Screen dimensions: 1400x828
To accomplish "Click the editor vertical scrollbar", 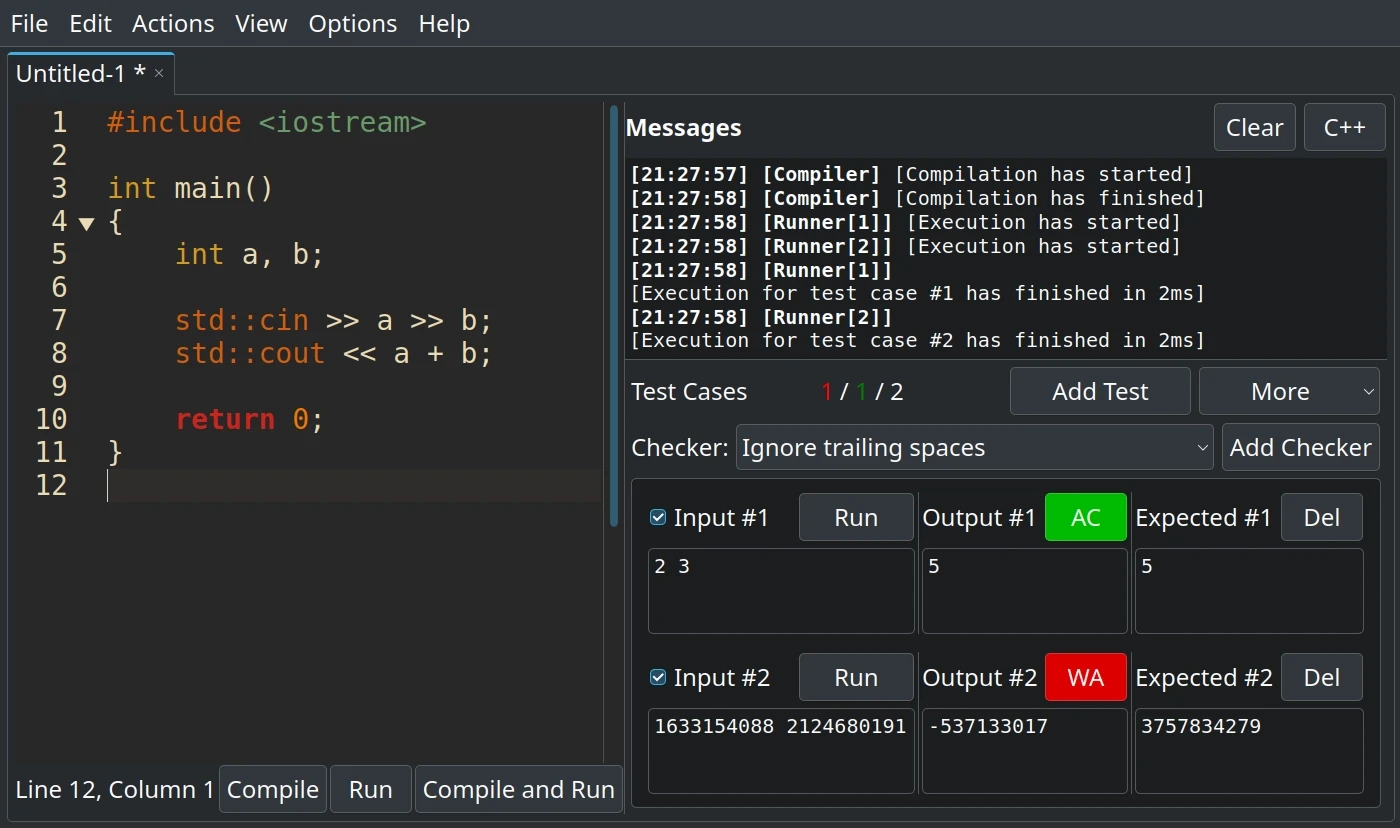I will [614, 315].
